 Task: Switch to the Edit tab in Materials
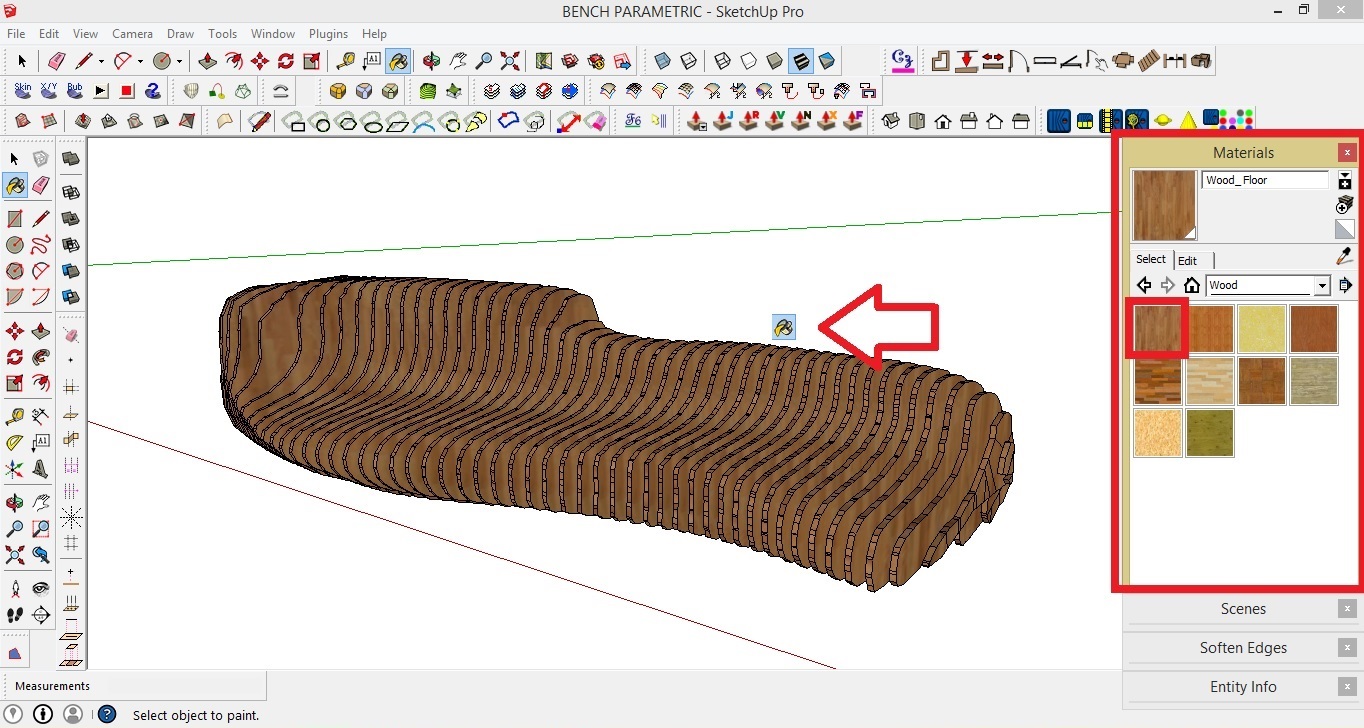[x=1189, y=260]
